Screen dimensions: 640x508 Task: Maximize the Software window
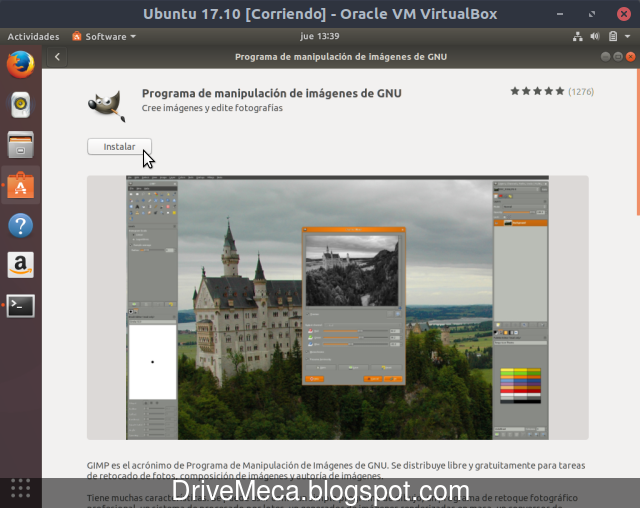tap(618, 57)
